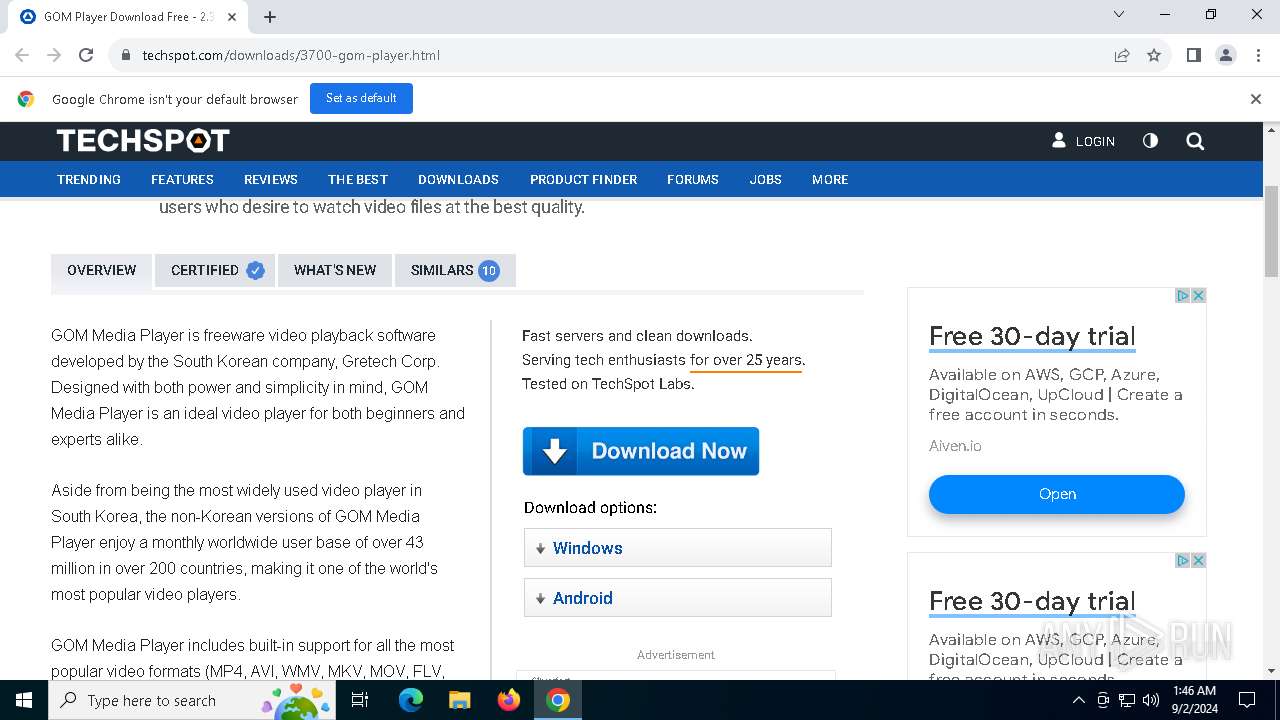Viewport: 1280px width, 720px height.
Task: Click the Type here to search box
Action: [x=192, y=700]
